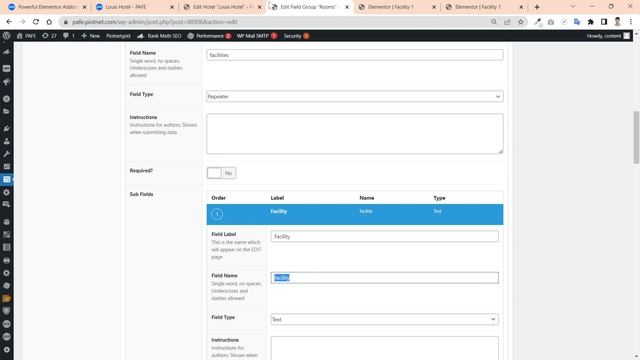Open the Chrome three-dot menu

tap(631, 22)
